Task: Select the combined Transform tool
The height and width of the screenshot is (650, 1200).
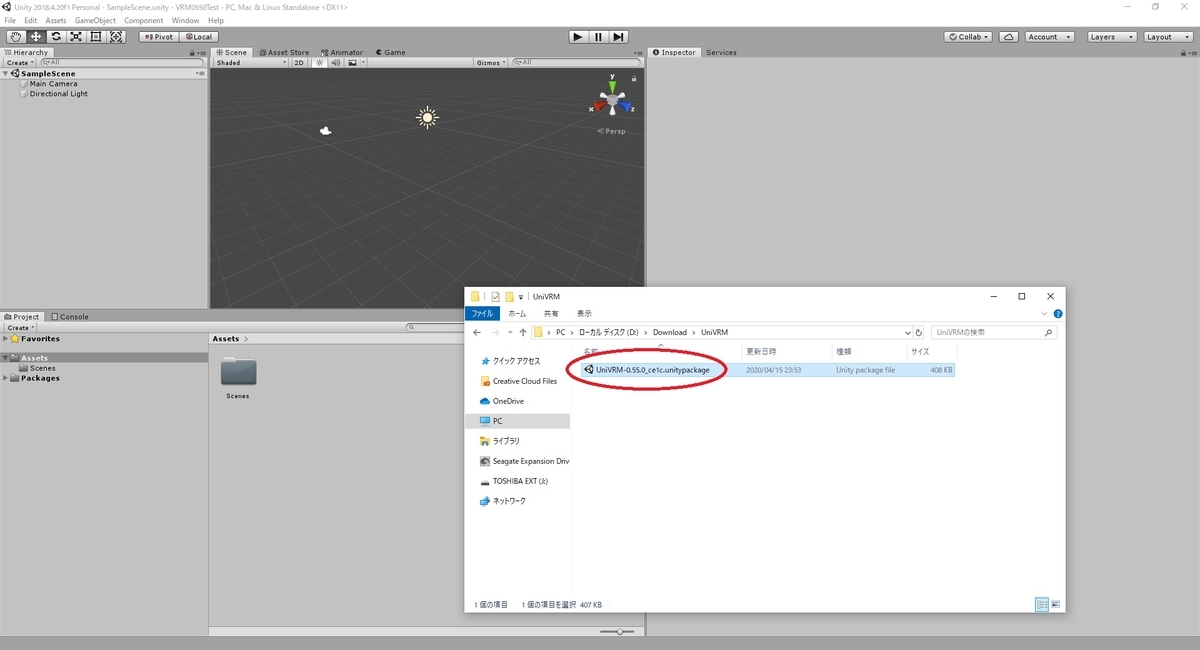Action: [116, 37]
